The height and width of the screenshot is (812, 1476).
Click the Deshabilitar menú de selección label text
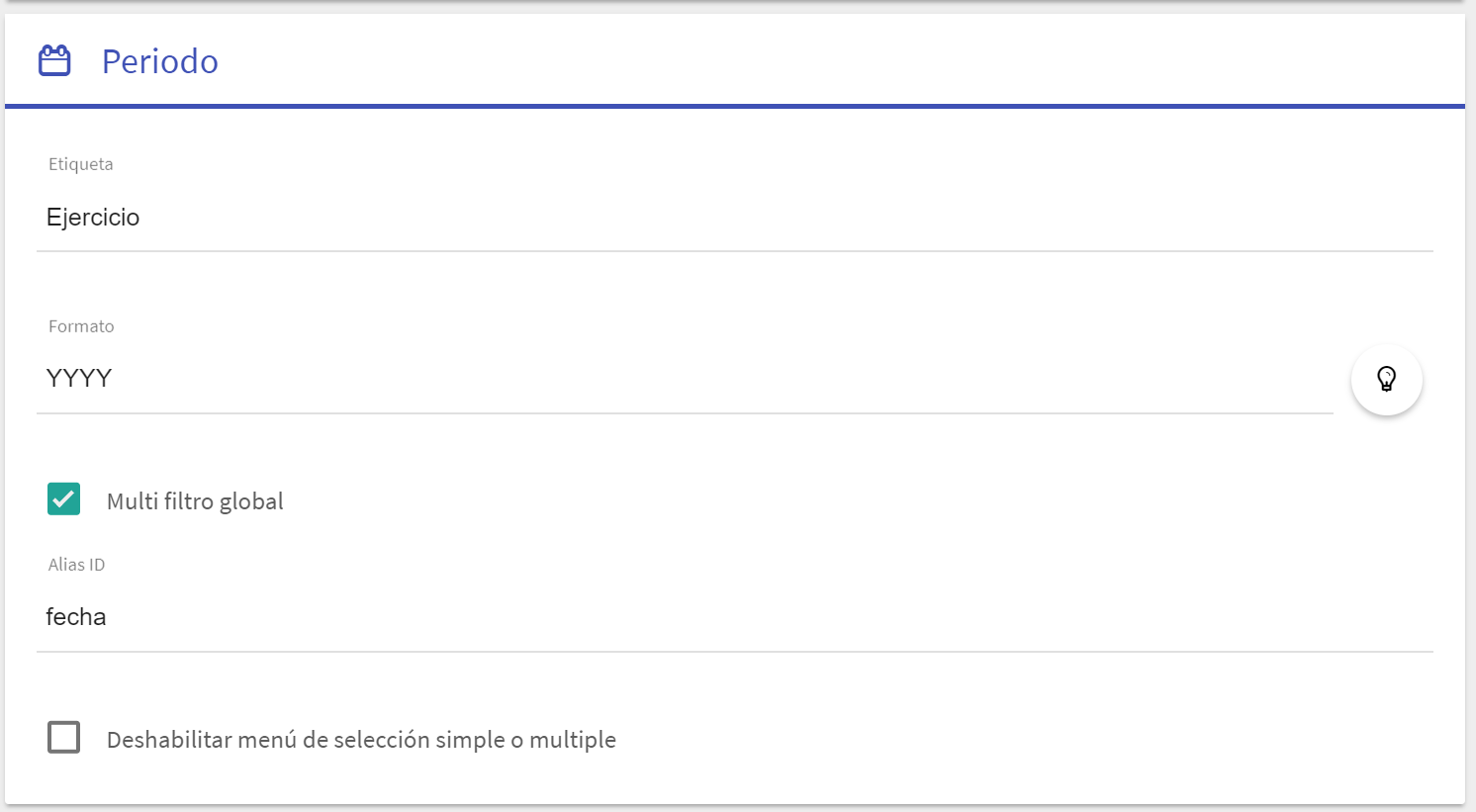click(x=361, y=740)
